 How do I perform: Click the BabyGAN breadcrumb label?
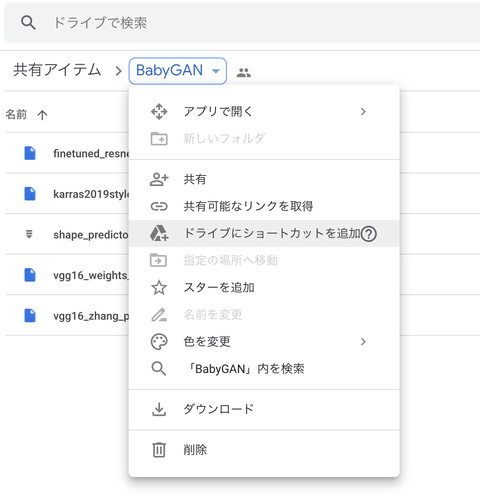click(169, 70)
